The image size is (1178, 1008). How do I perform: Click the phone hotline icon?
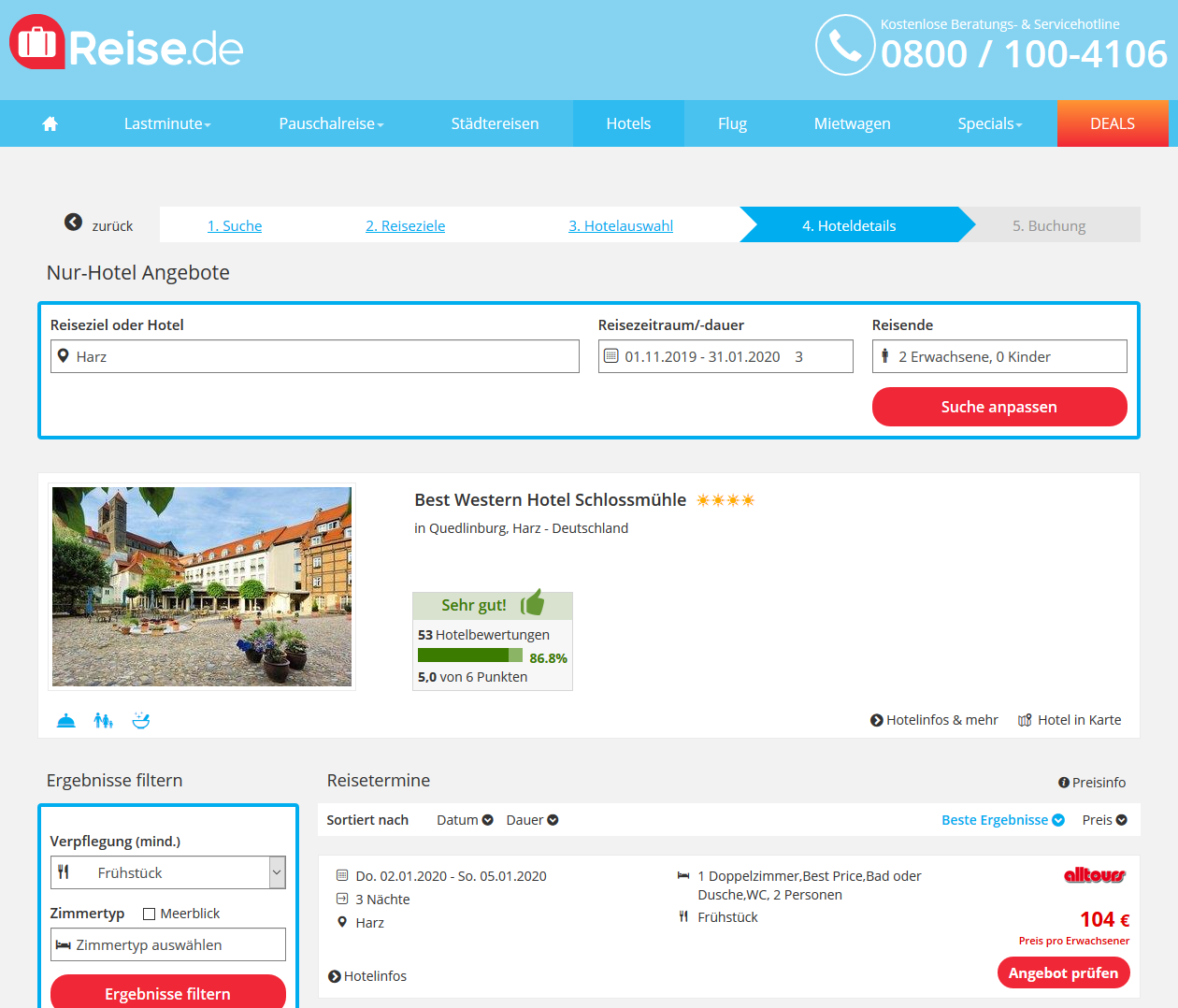click(x=845, y=45)
